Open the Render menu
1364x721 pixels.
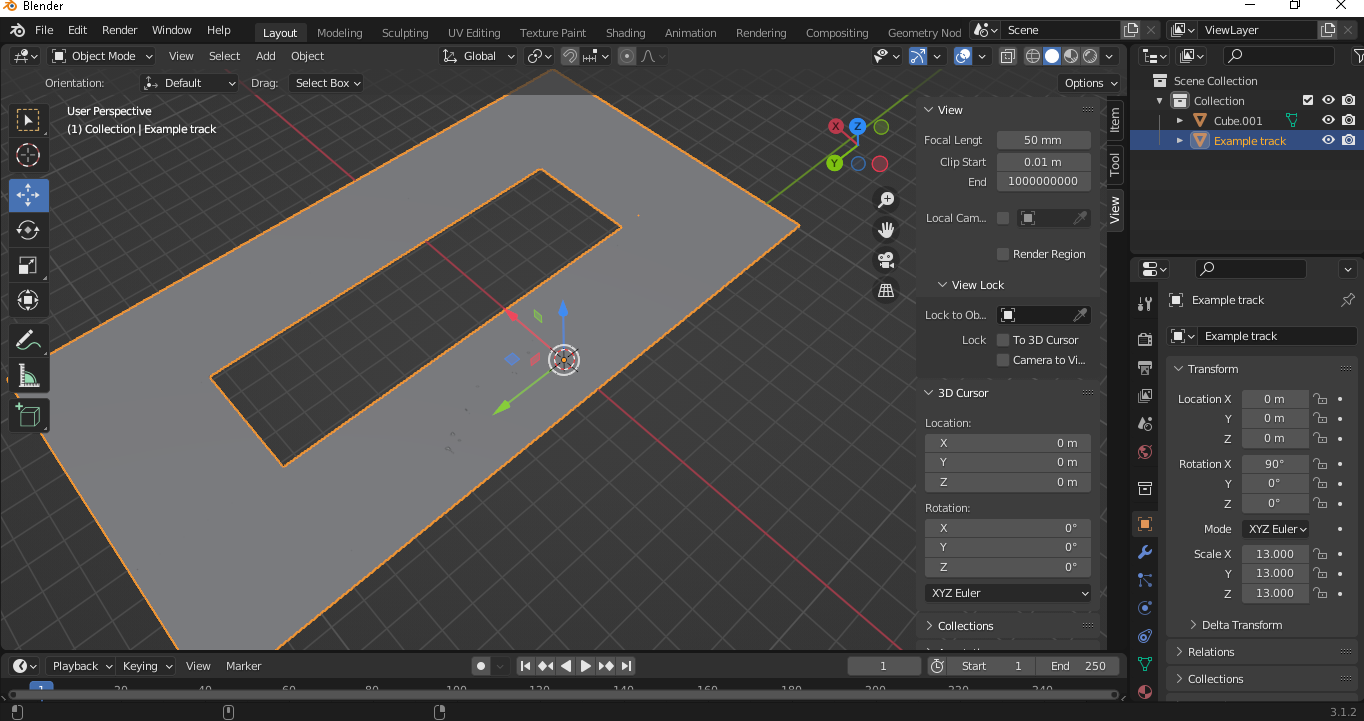pos(119,30)
